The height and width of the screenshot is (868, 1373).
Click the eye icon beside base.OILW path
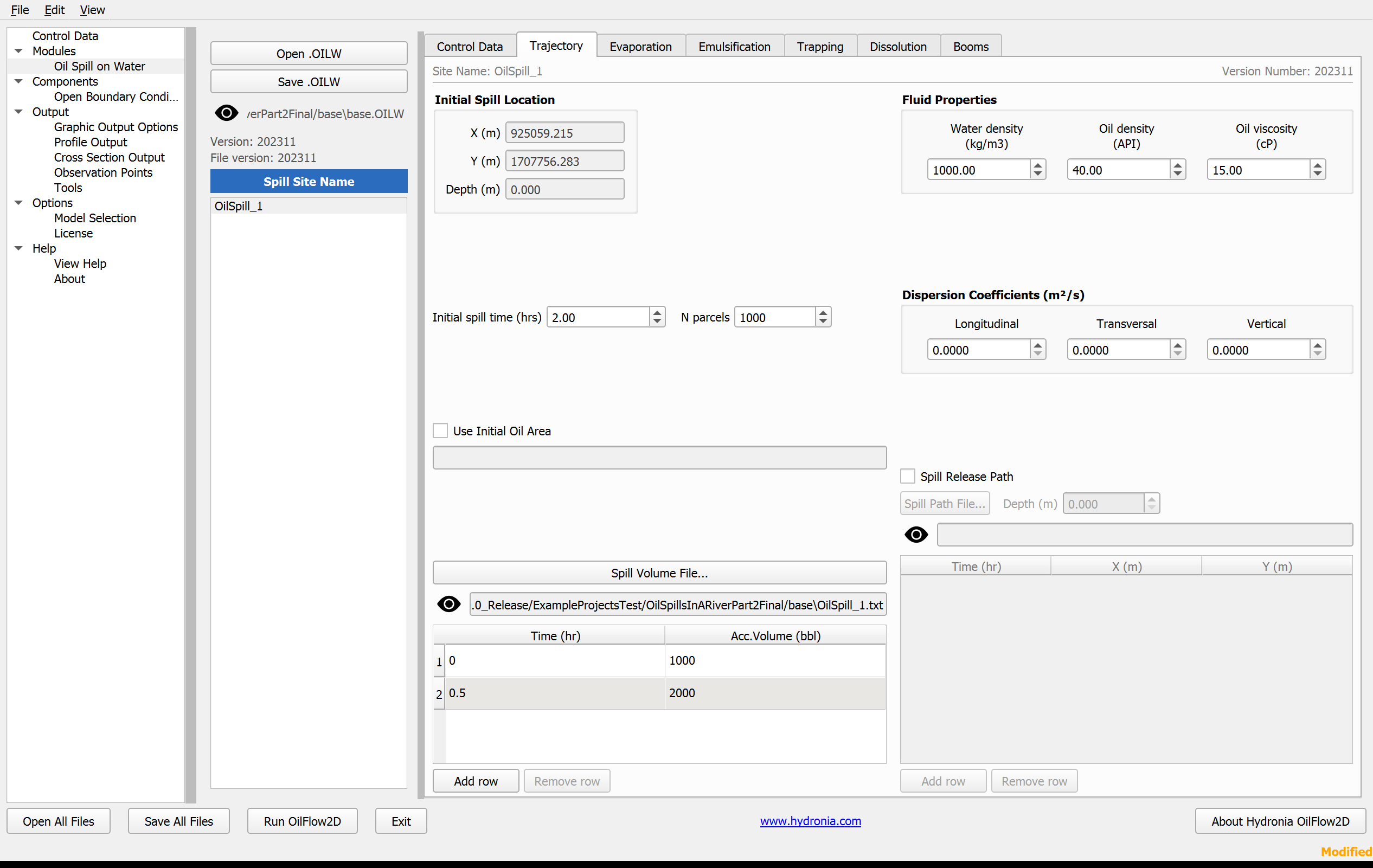226,113
